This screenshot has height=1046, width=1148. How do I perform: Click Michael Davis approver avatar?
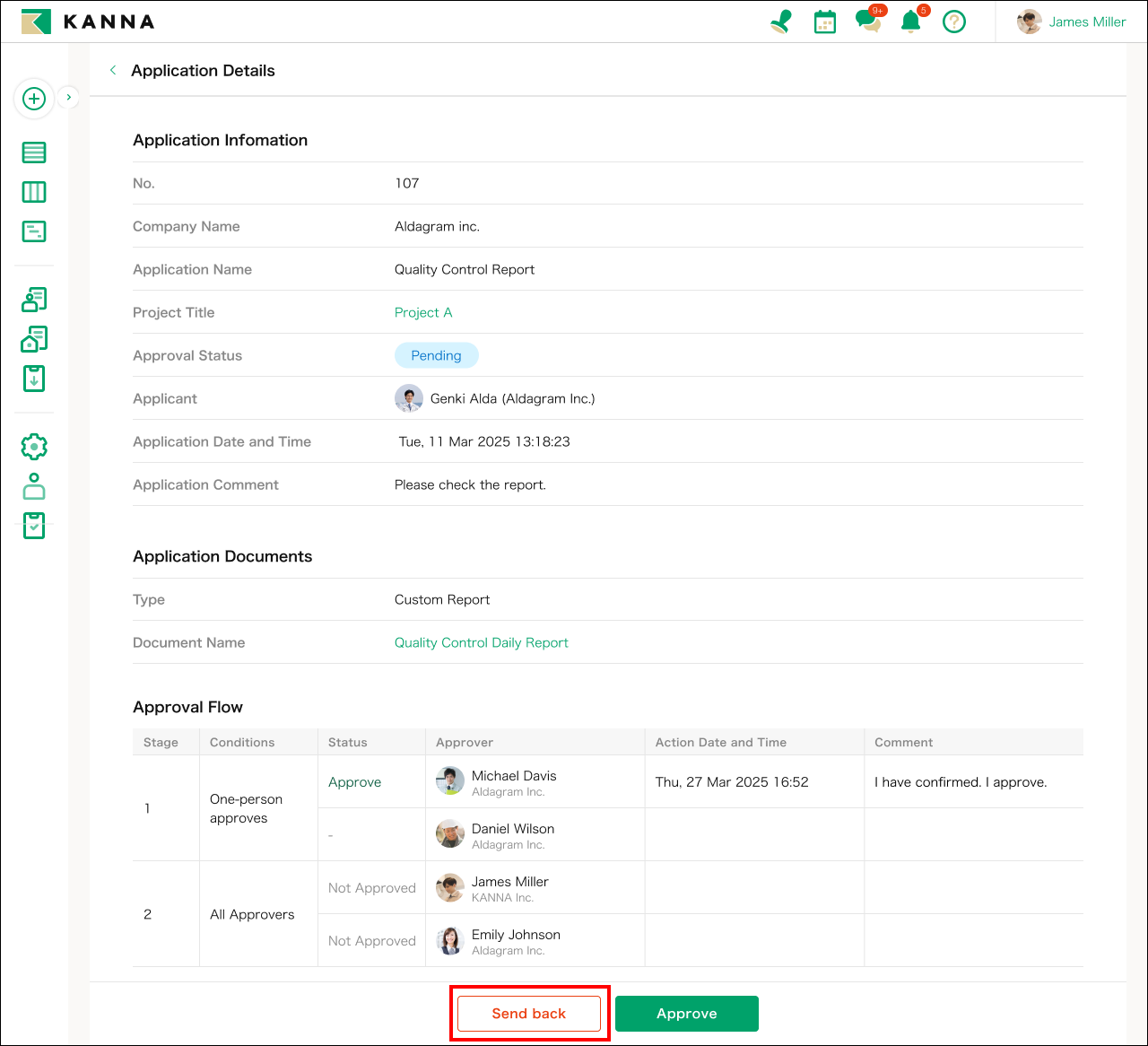click(x=450, y=781)
